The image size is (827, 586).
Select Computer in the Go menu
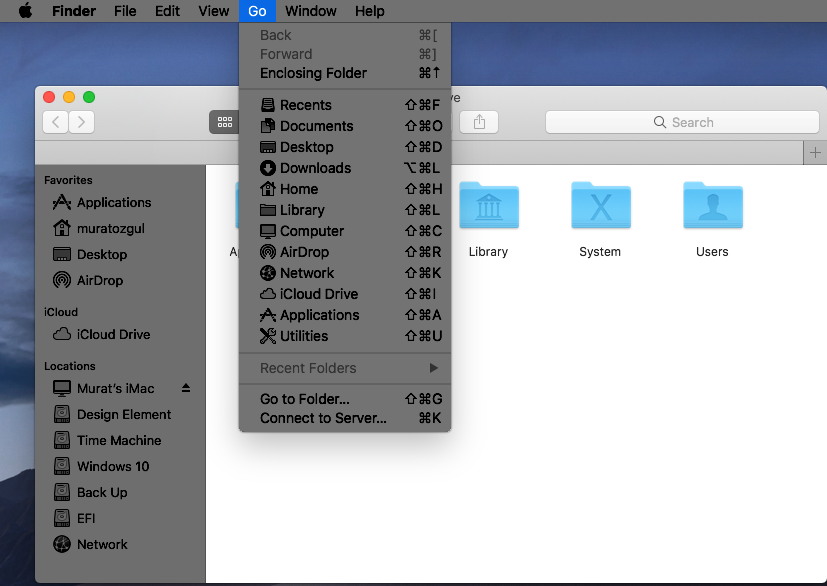pyautogui.click(x=345, y=231)
